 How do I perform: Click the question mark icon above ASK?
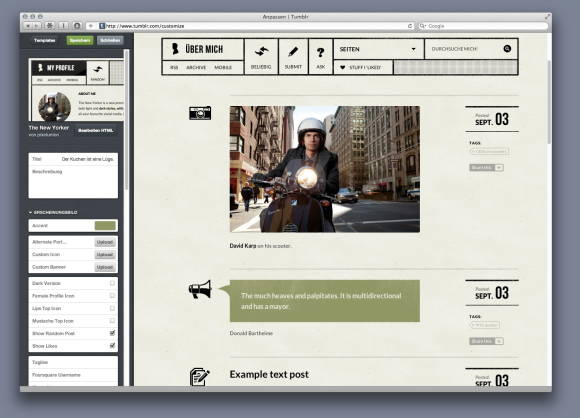(321, 53)
